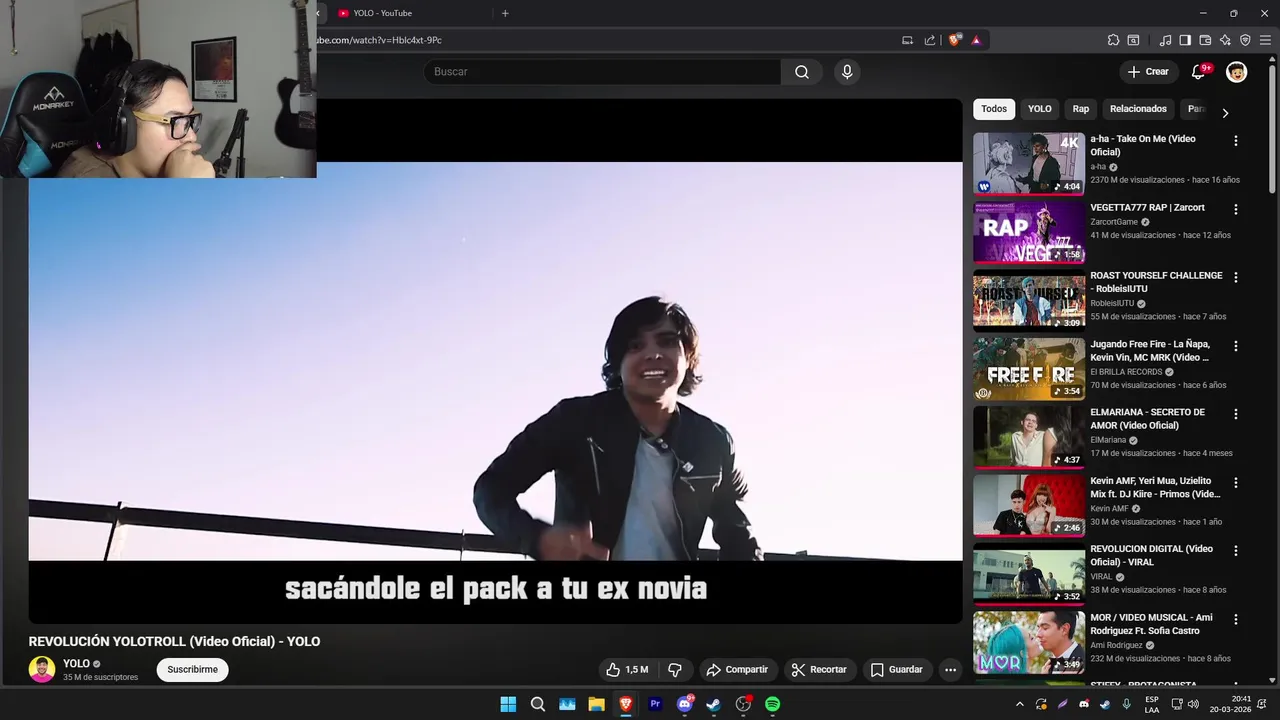Select the Todos filter chip
Viewport: 1280px width, 720px height.
click(x=994, y=109)
